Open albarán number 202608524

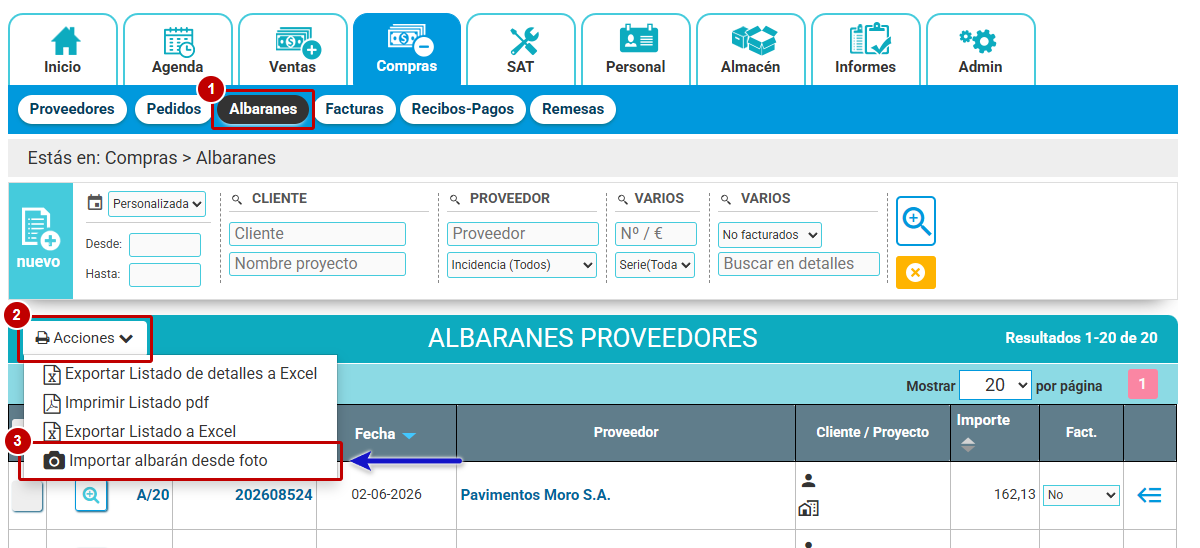[x=274, y=495]
